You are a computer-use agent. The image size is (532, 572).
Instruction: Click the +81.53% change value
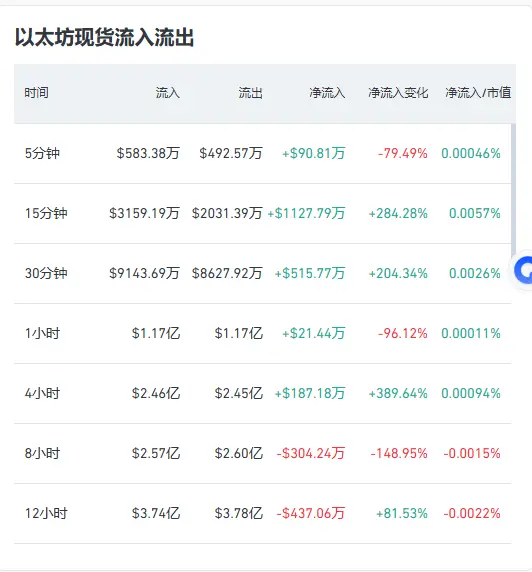click(x=402, y=514)
